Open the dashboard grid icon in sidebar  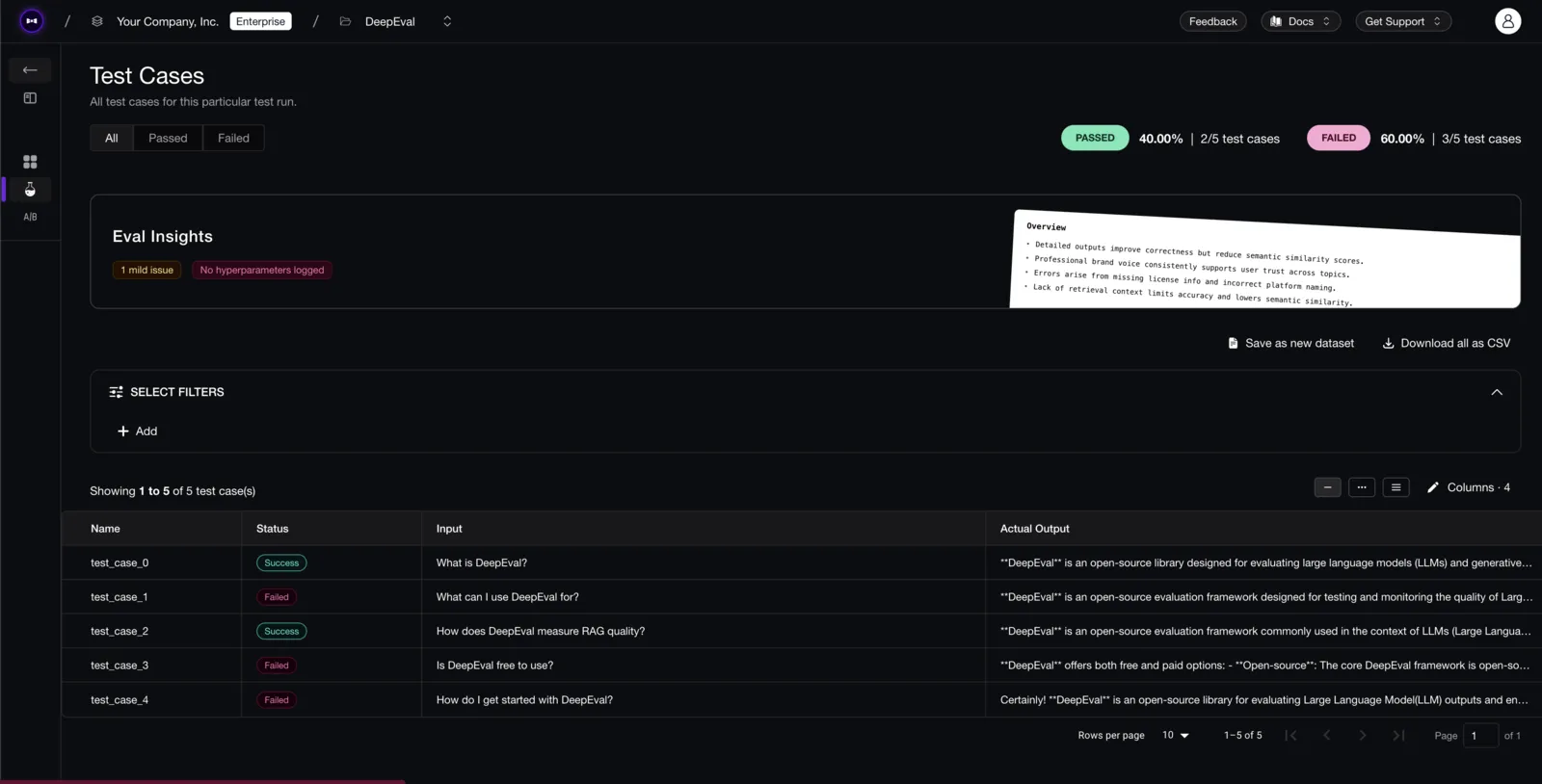tap(30, 162)
